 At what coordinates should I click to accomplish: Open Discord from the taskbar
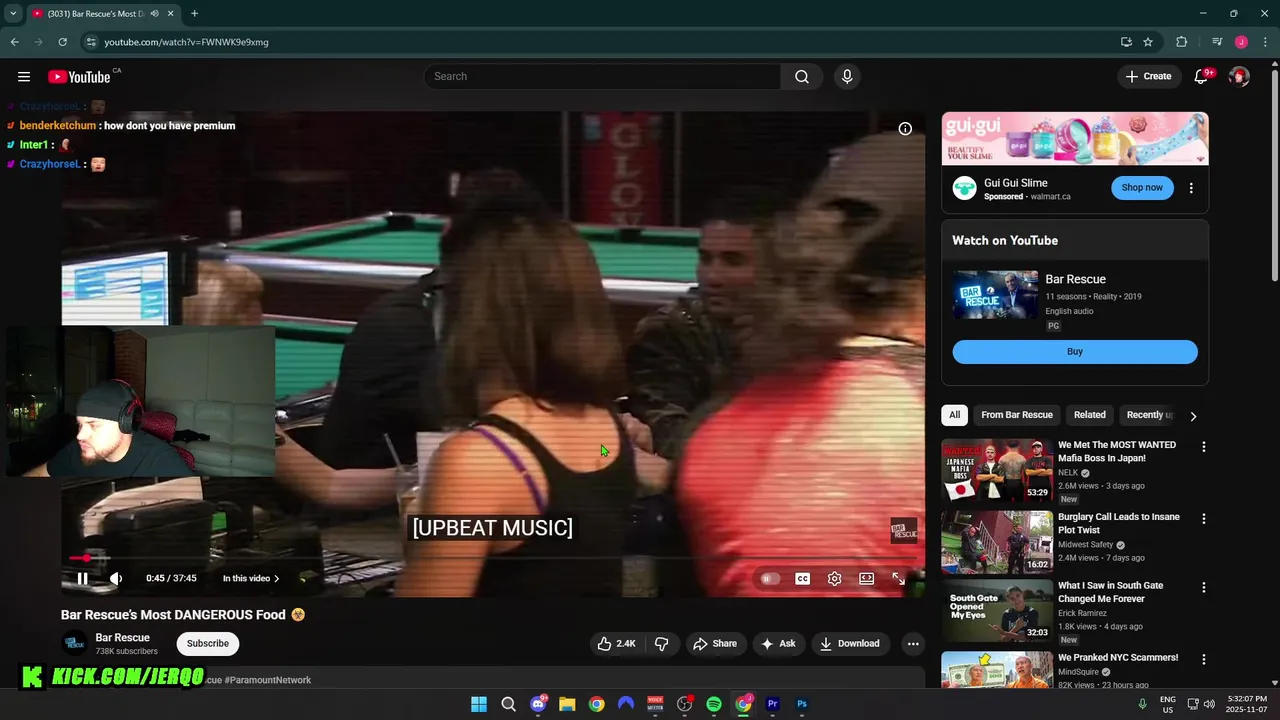pos(538,704)
